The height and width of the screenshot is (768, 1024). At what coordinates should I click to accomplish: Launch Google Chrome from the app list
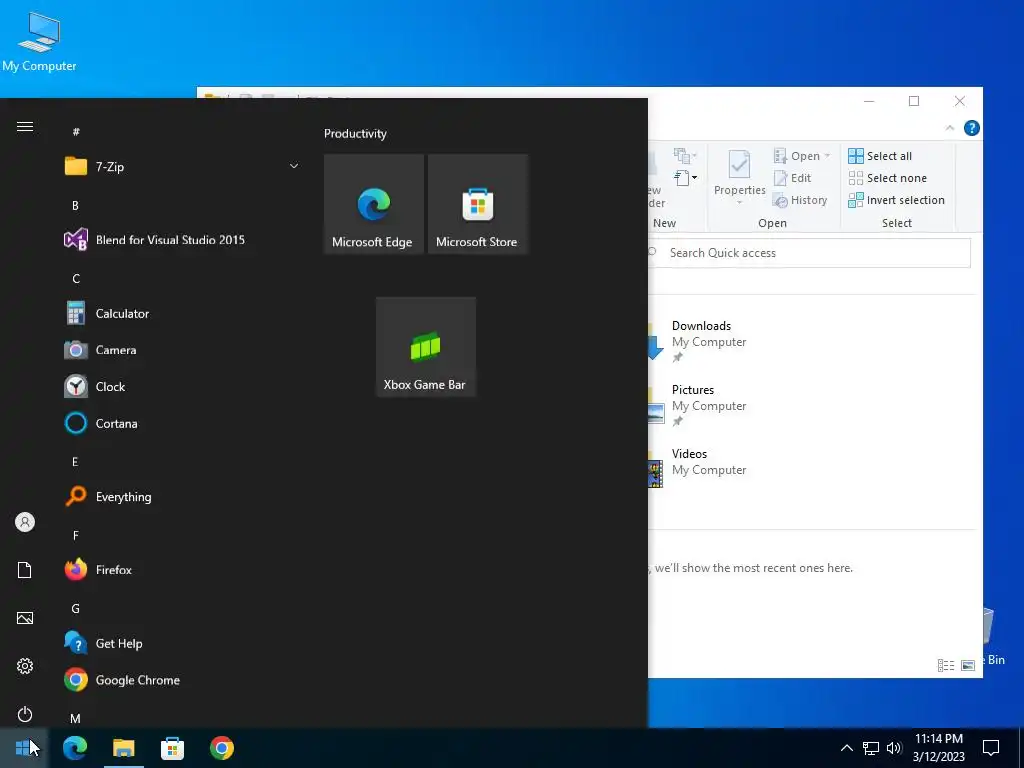click(182, 680)
